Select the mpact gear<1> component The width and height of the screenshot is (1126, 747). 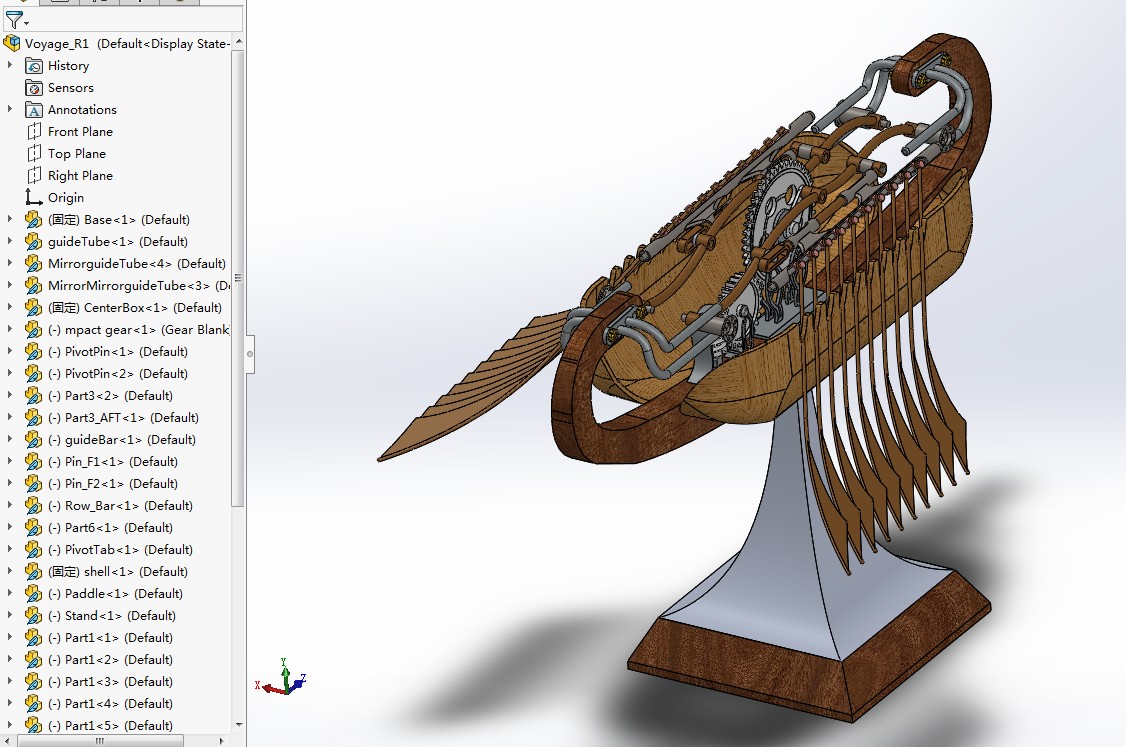tap(138, 330)
